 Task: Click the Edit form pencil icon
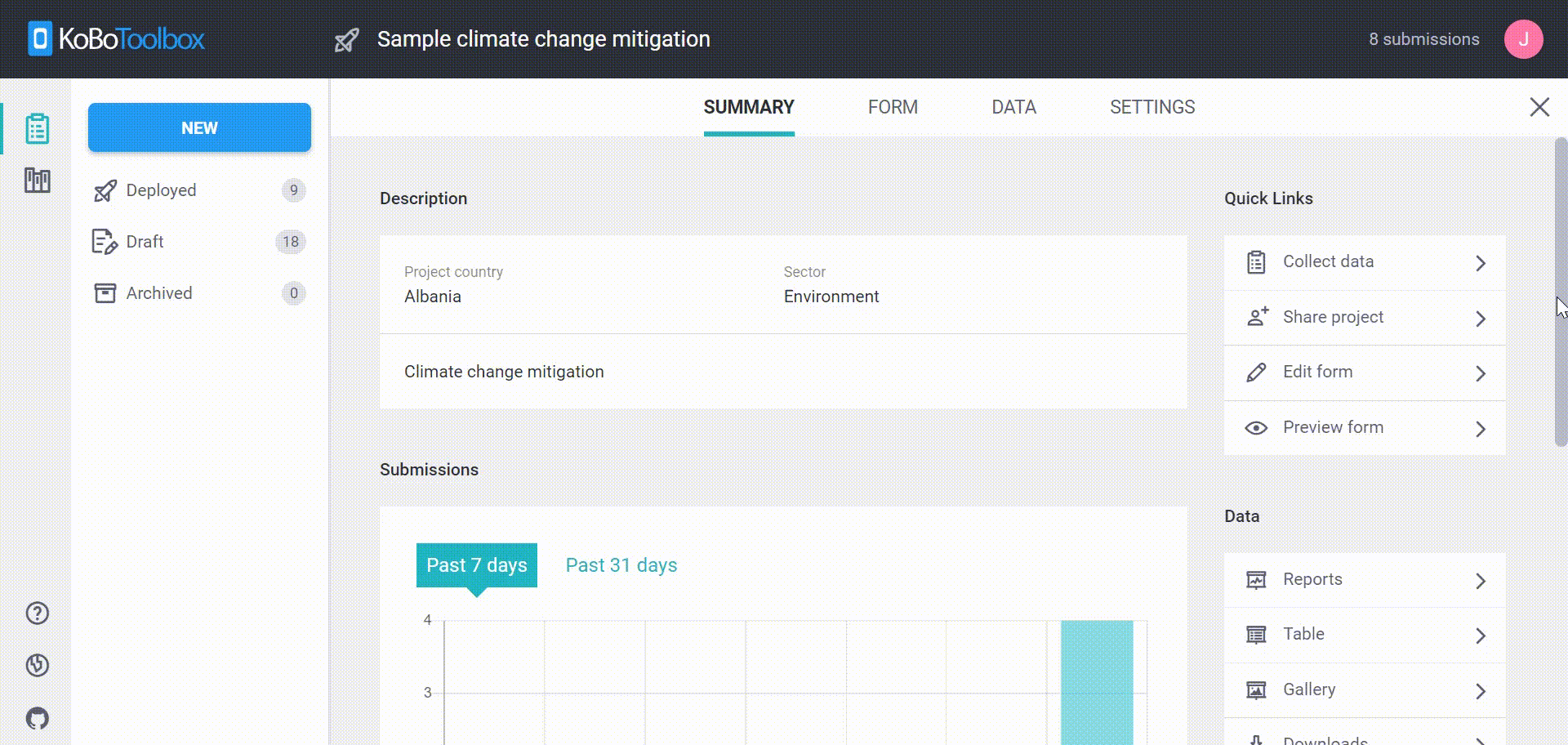tap(1256, 372)
